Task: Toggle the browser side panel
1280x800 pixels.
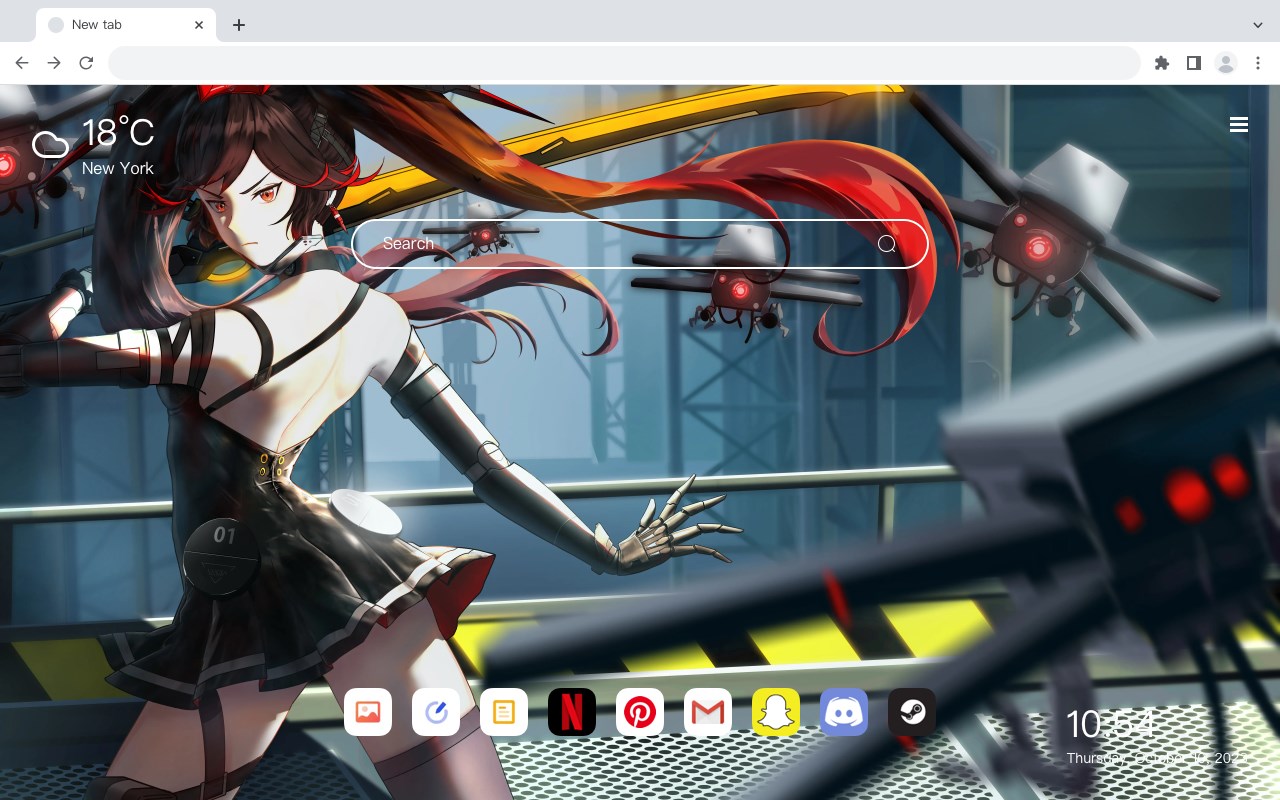Action: point(1193,63)
